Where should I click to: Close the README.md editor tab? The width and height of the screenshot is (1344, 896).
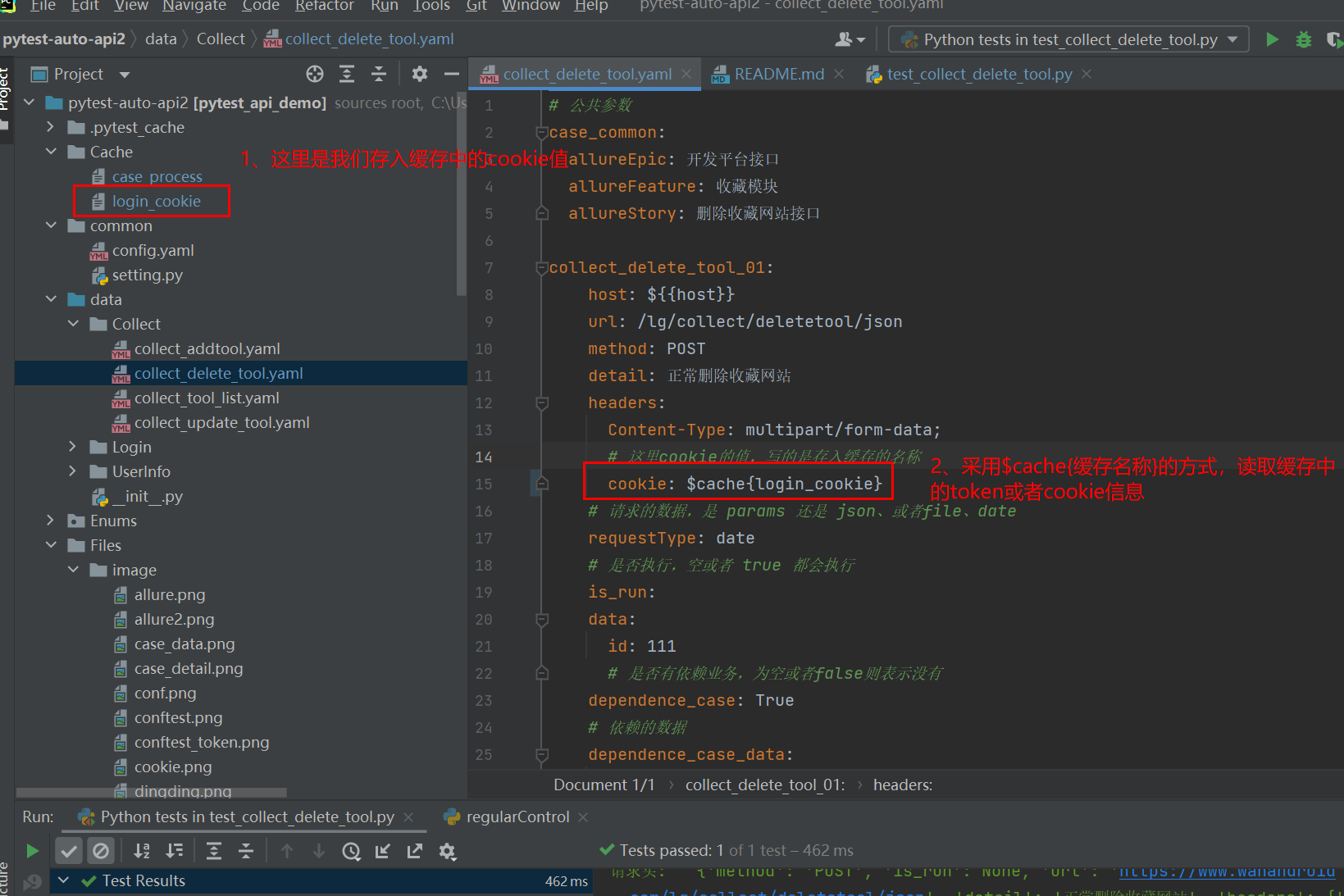click(x=839, y=74)
